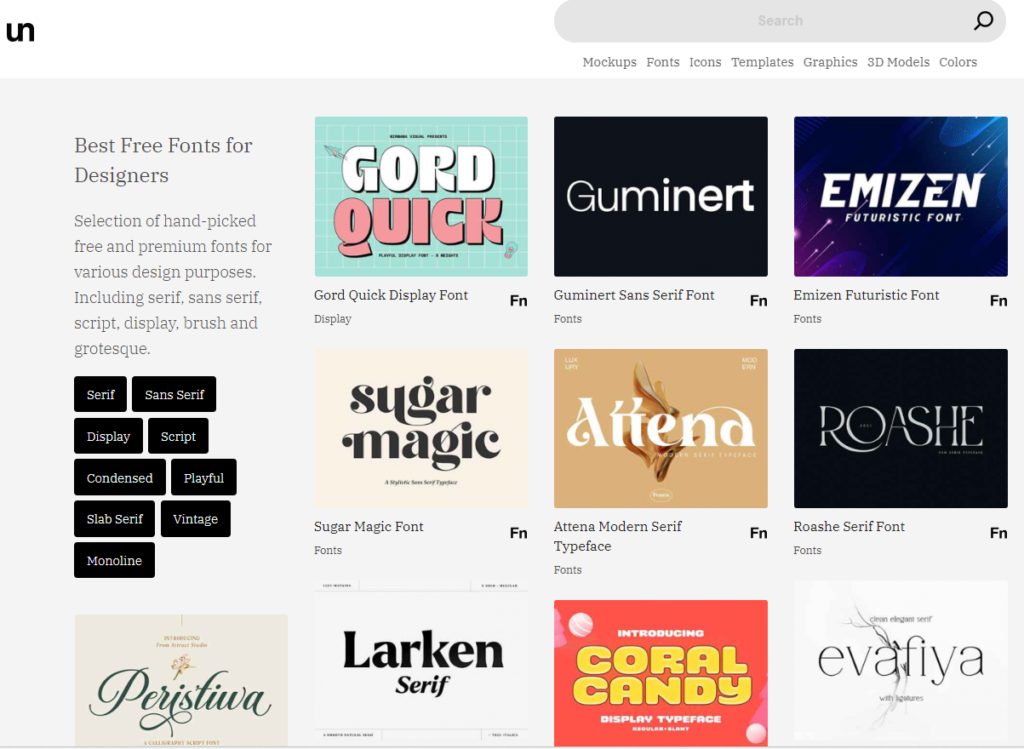
Task: Click Fn icon beside Sugar Magic Font
Action: 518,532
